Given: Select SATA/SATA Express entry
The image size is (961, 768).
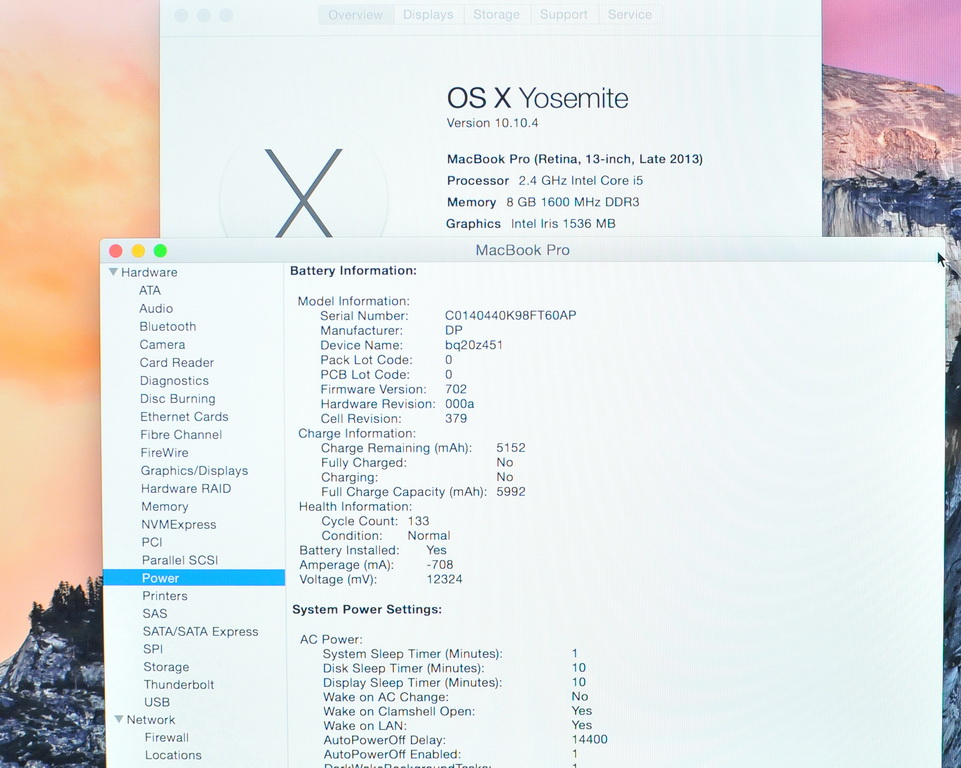Looking at the screenshot, I should tap(200, 631).
